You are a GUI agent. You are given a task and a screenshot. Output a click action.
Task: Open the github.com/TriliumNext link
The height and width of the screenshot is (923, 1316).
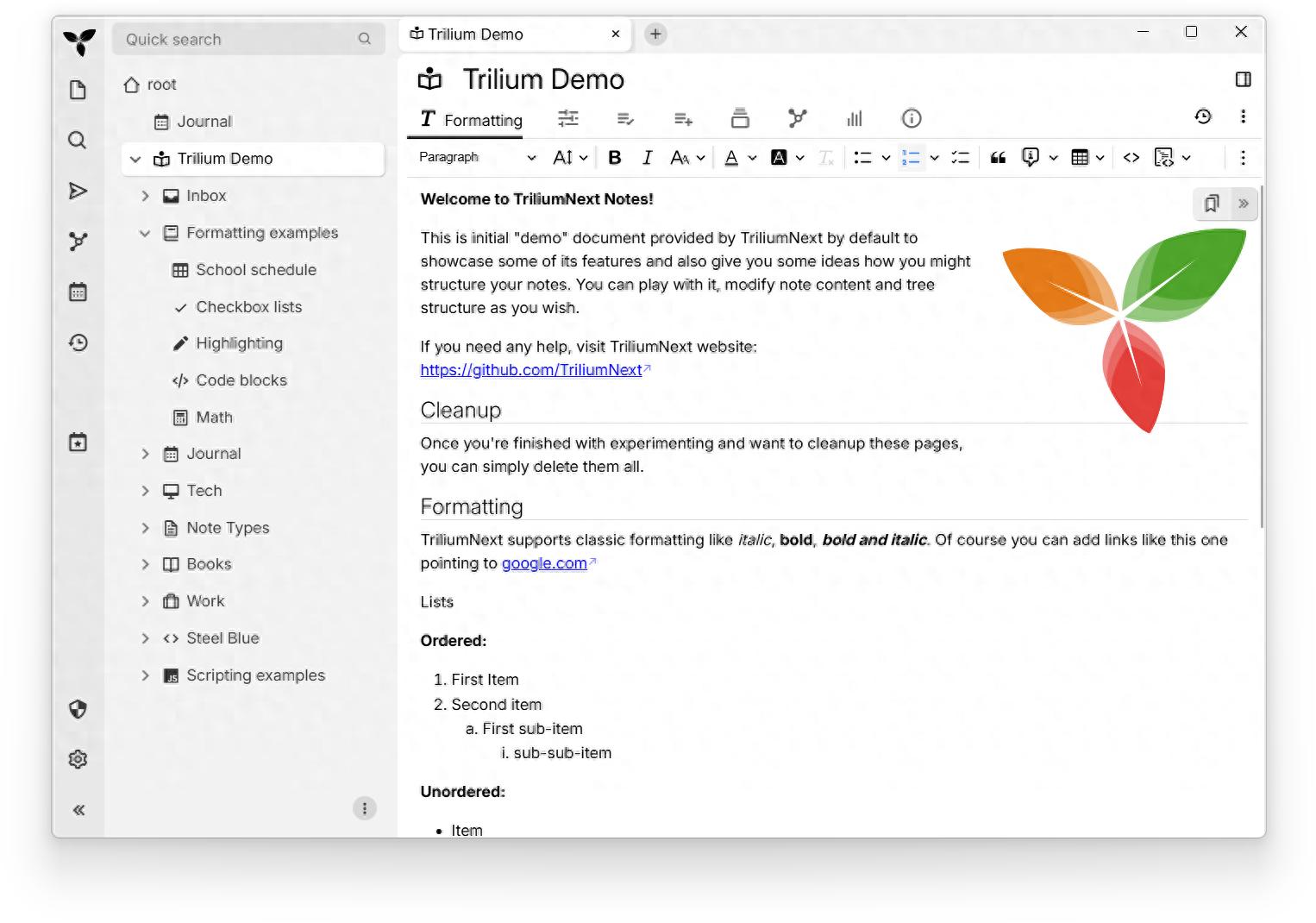tap(530, 370)
